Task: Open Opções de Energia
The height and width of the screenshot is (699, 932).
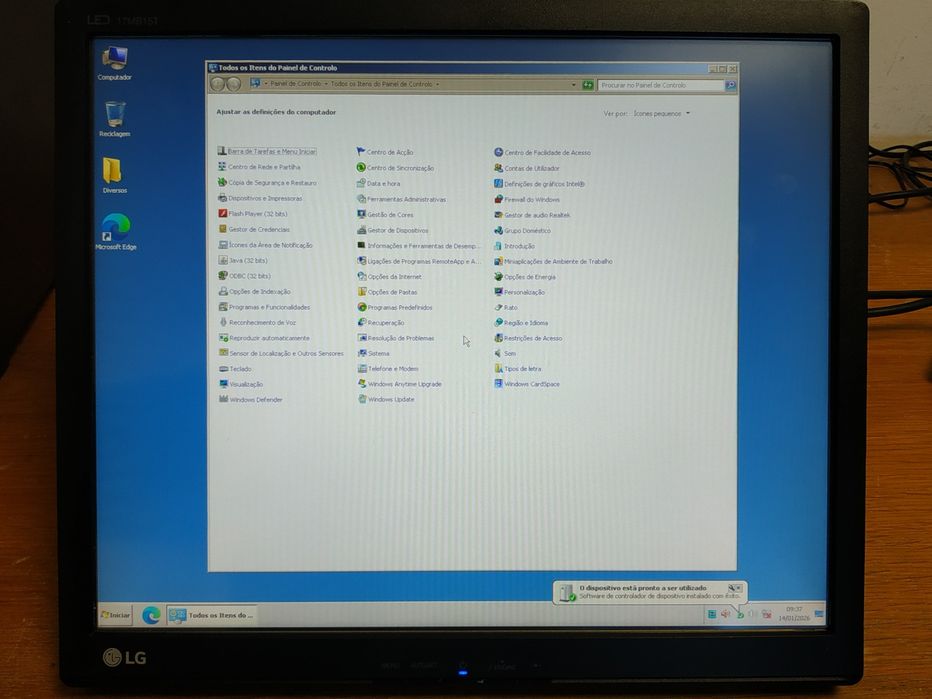Action: 525,277
